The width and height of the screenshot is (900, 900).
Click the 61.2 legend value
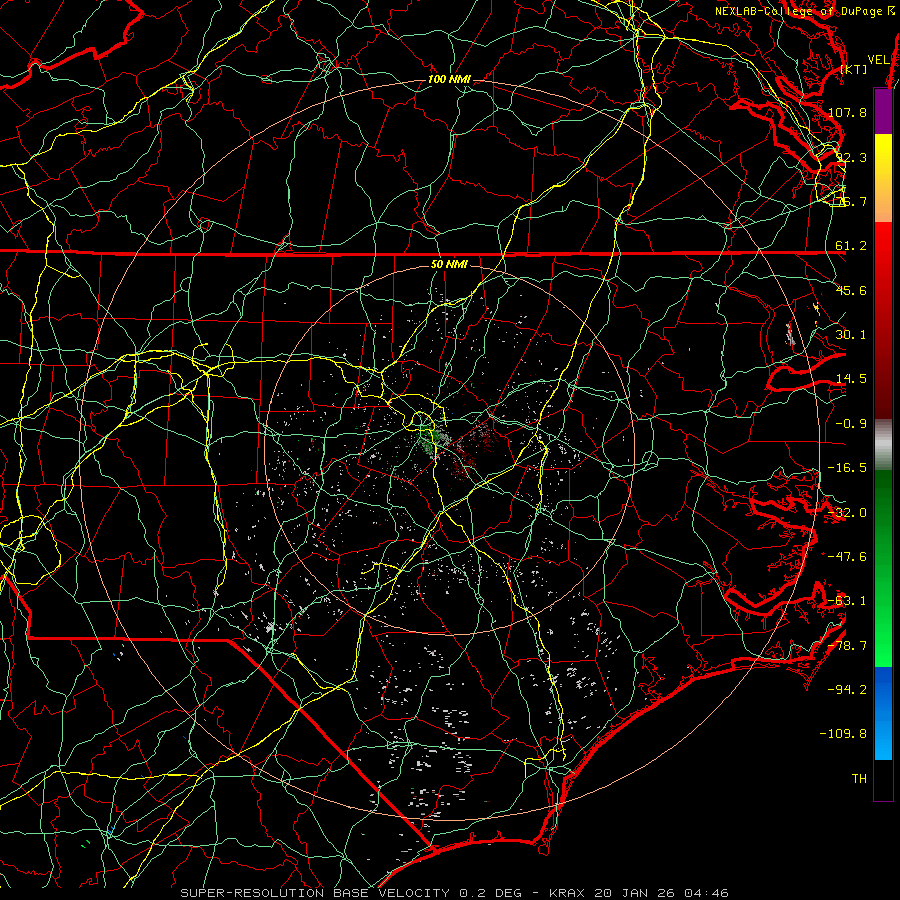(x=851, y=246)
